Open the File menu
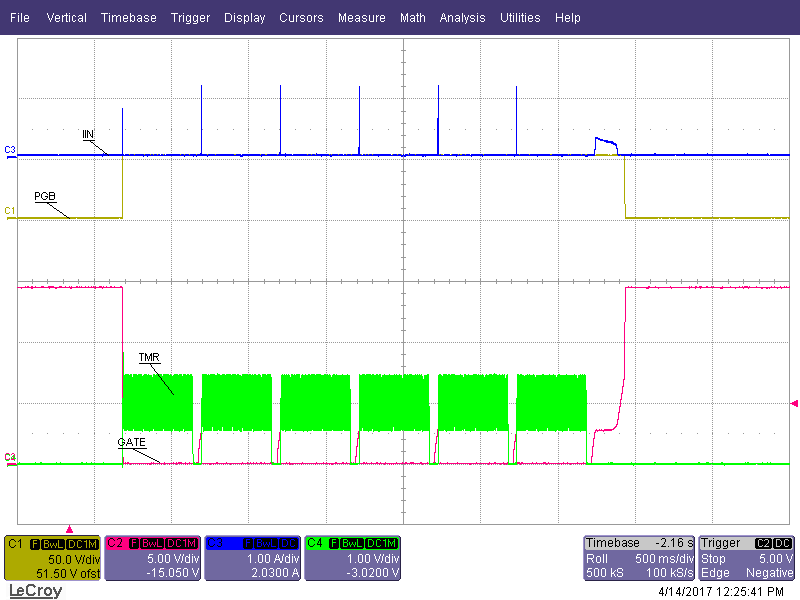The height and width of the screenshot is (600, 800). [20, 18]
